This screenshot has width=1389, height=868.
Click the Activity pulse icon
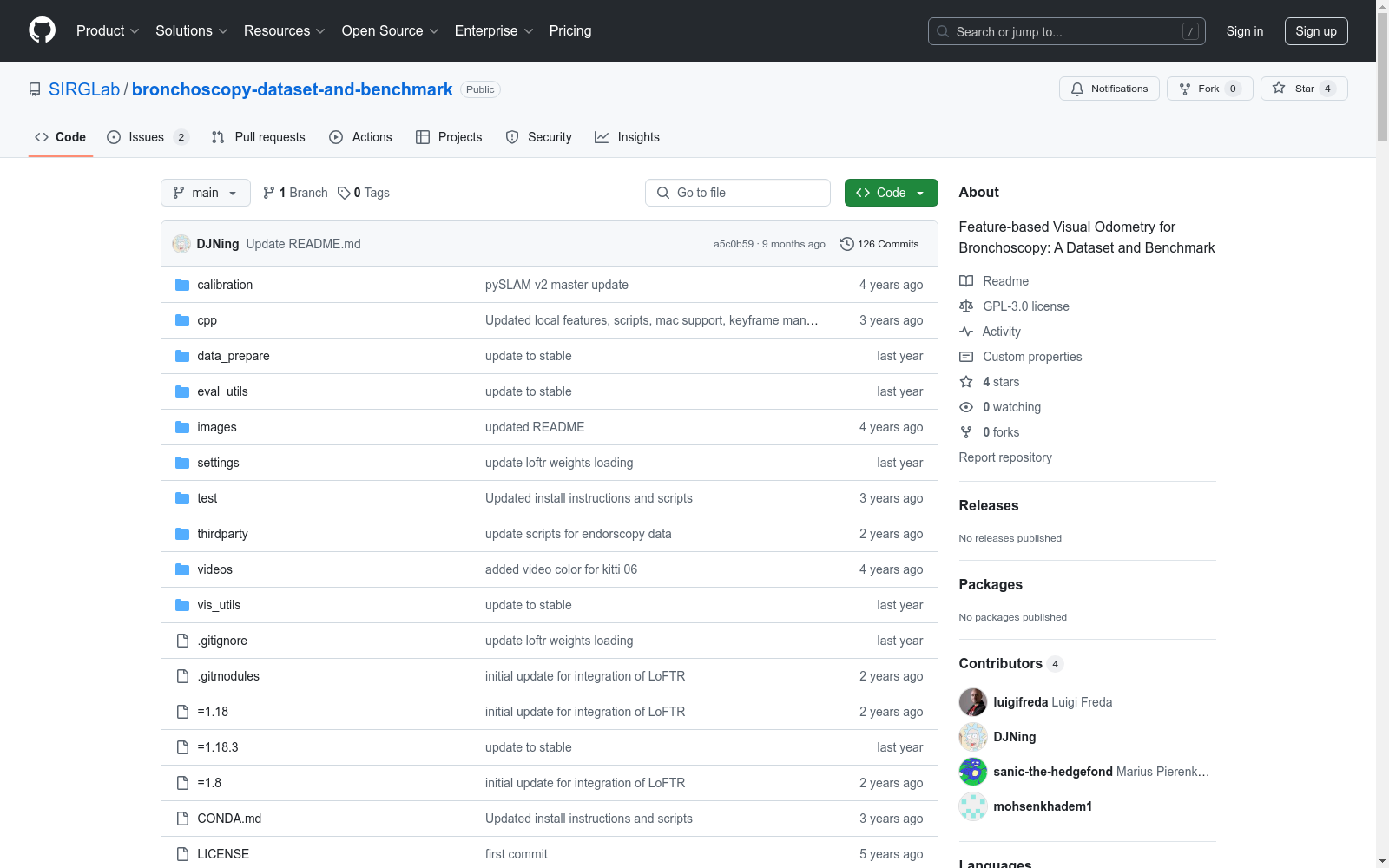966,332
